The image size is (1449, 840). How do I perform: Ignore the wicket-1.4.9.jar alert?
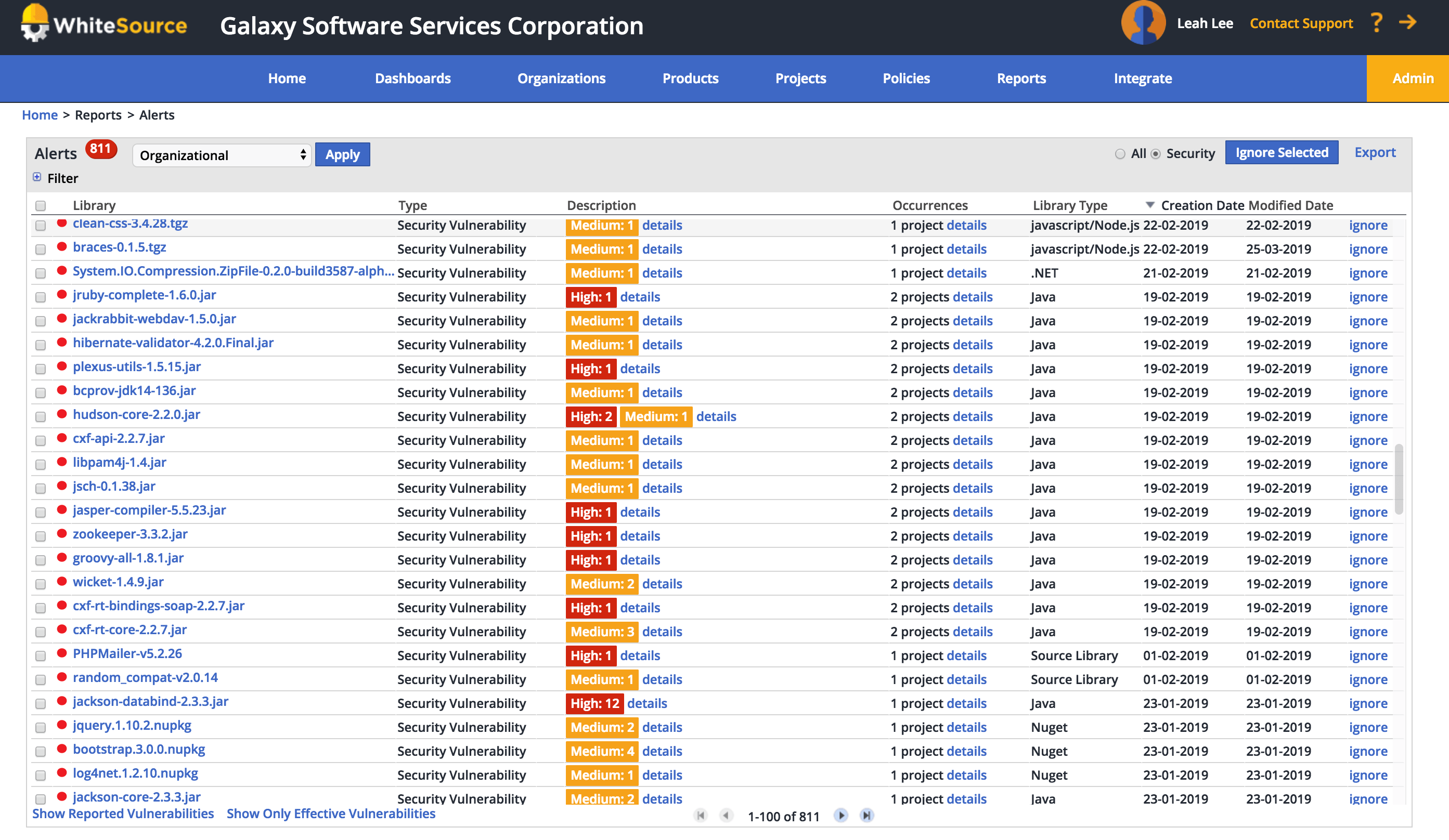1368,584
